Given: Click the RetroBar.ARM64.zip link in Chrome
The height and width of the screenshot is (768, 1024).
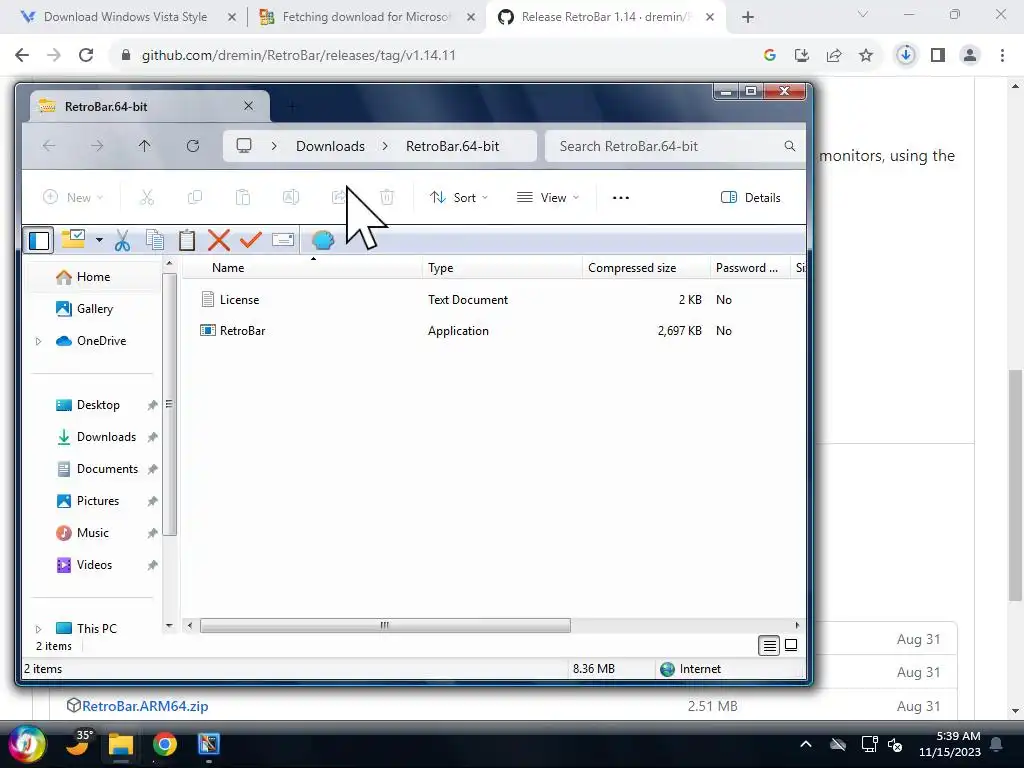Looking at the screenshot, I should click(x=145, y=706).
